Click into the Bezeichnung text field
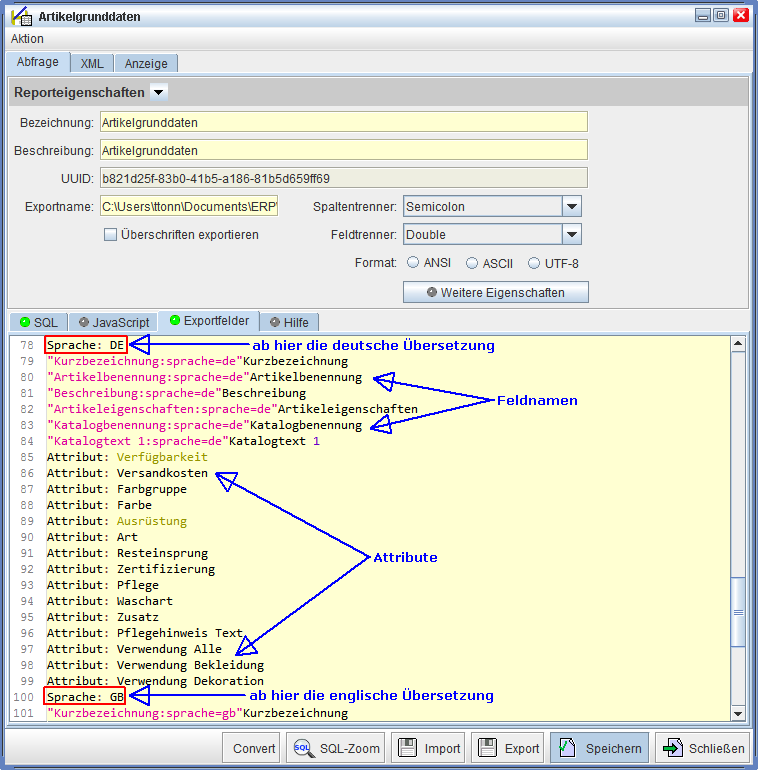Screen dimensions: 758x770 click(x=343, y=122)
